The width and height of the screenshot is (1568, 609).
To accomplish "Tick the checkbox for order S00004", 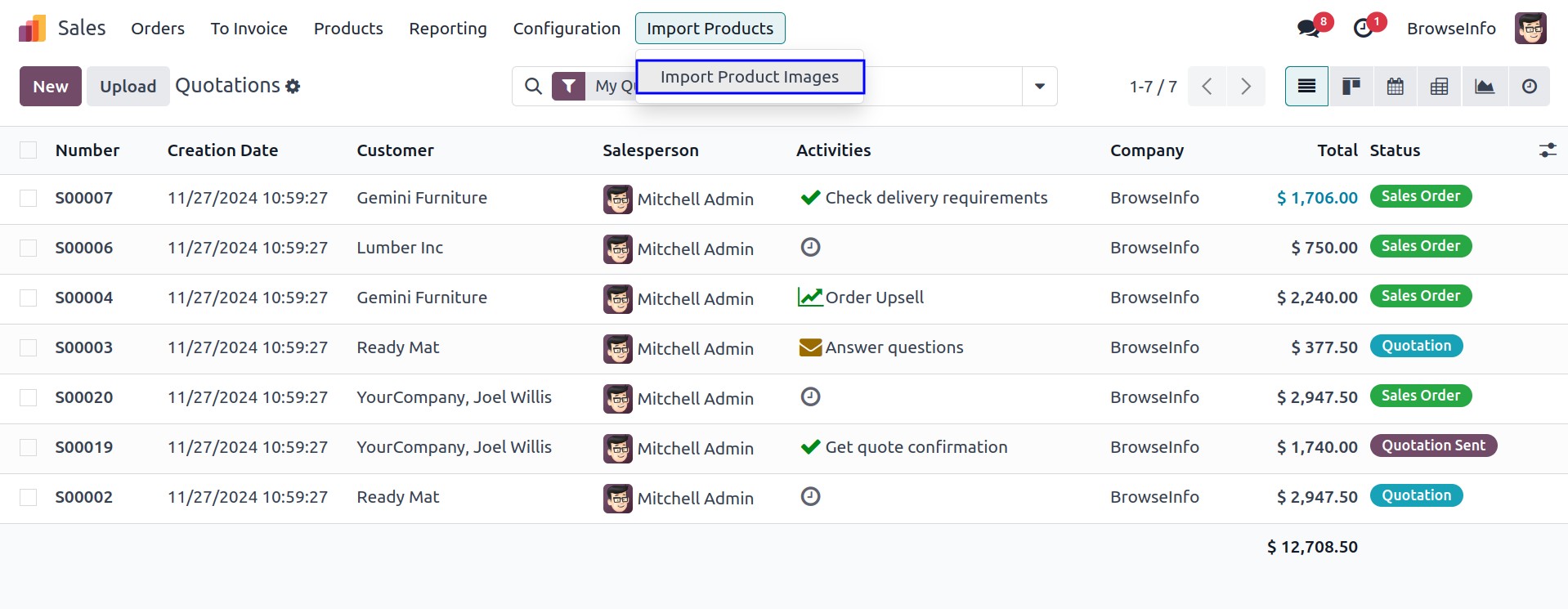I will [x=29, y=298].
